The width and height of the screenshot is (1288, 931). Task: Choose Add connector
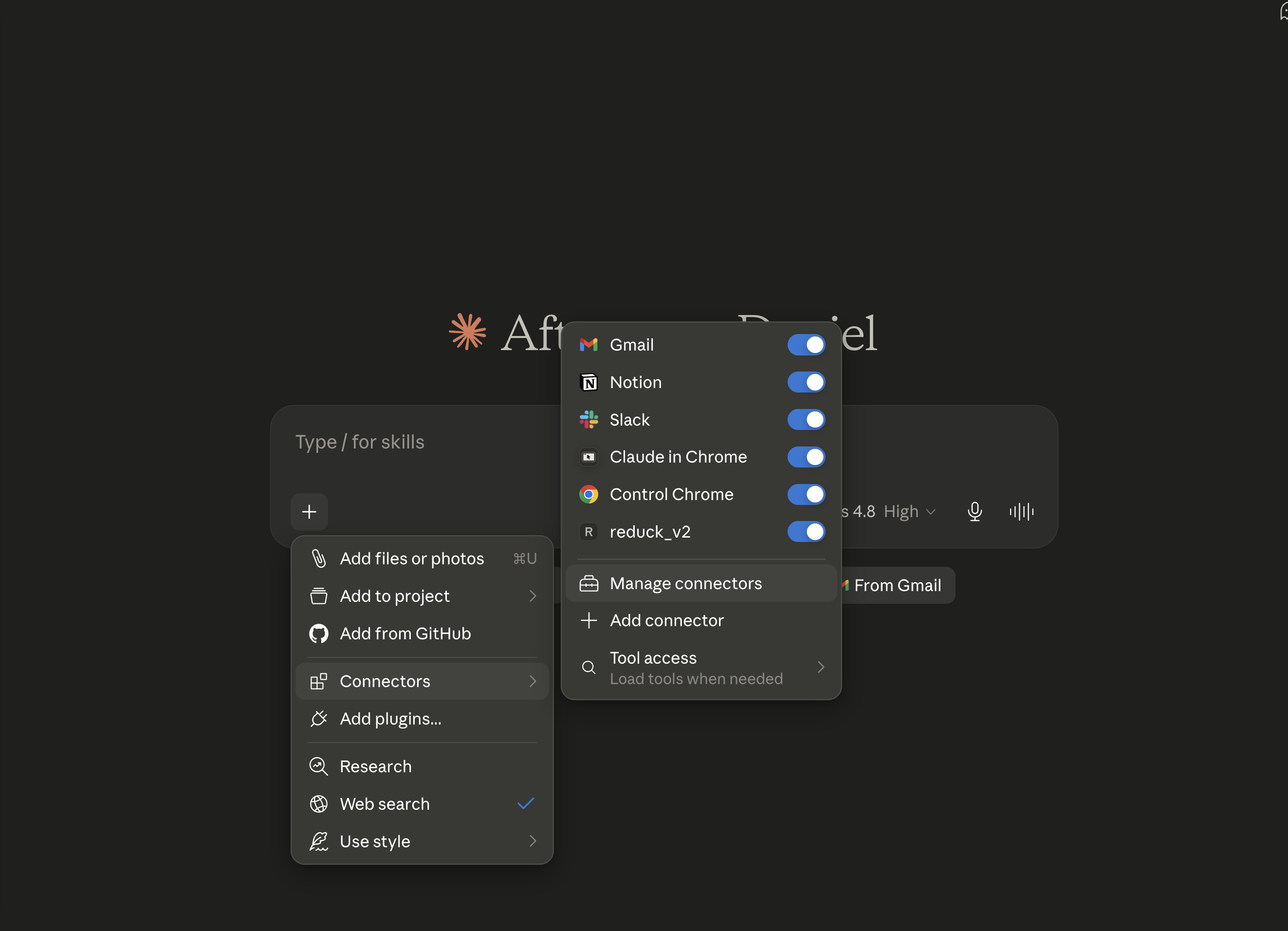pos(701,620)
